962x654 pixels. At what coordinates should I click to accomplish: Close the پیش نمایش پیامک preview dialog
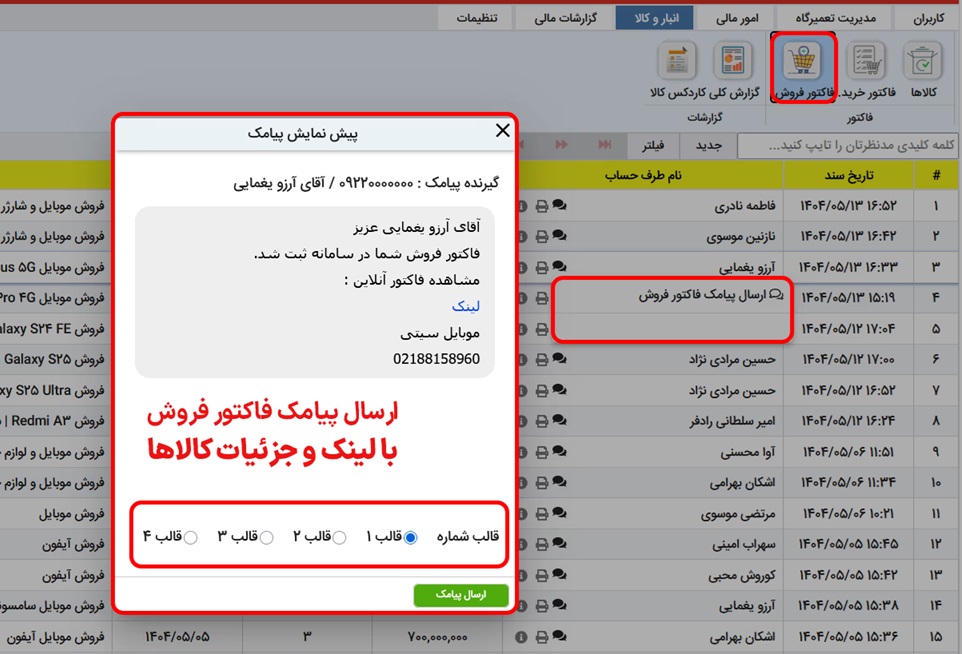pos(502,130)
